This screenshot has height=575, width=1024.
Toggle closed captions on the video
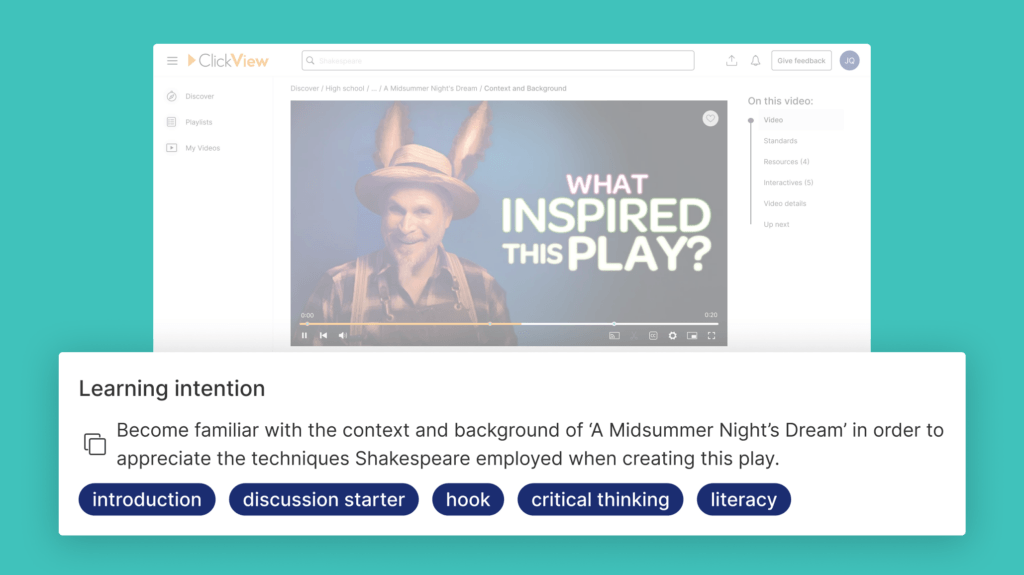[653, 336]
